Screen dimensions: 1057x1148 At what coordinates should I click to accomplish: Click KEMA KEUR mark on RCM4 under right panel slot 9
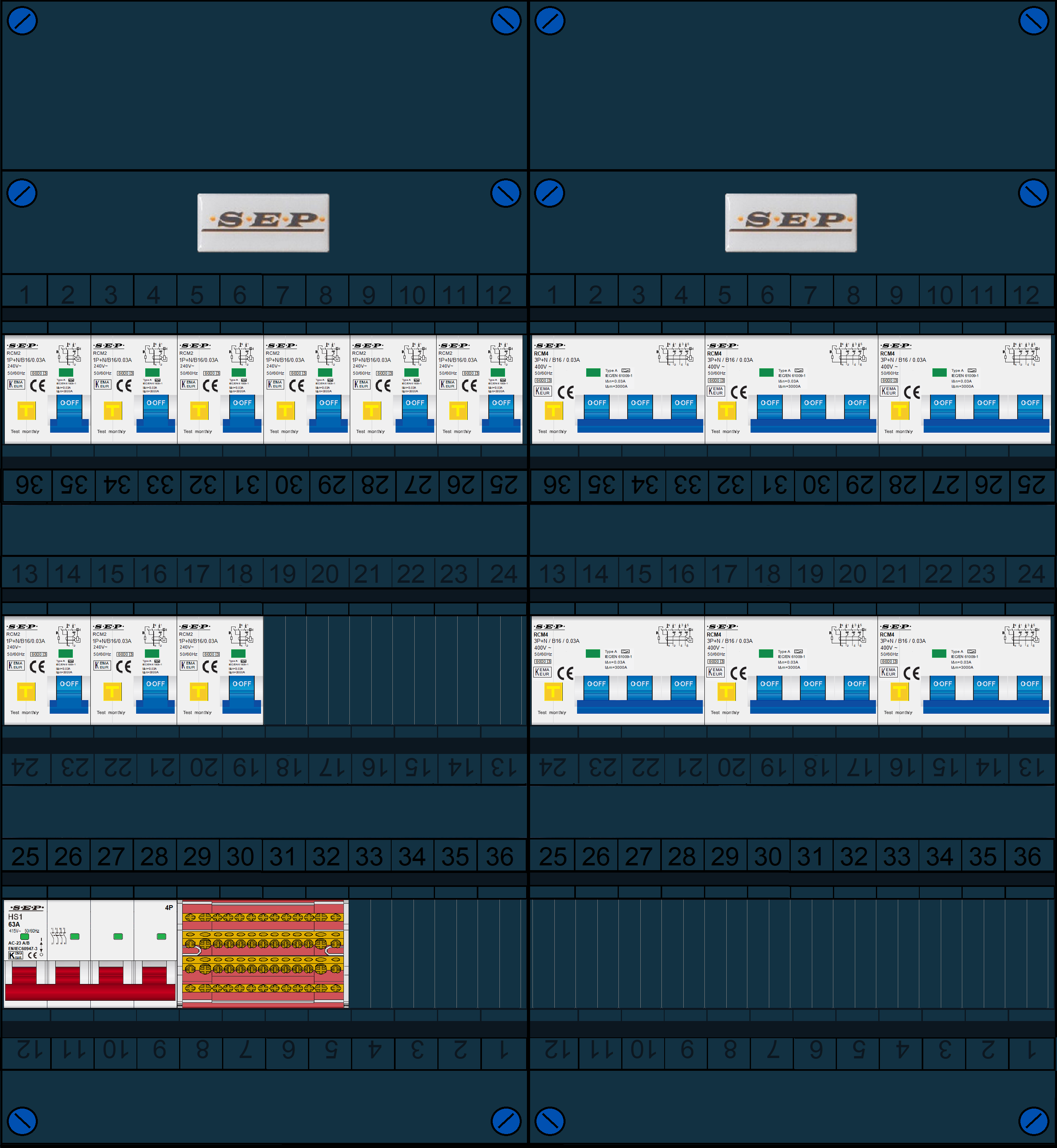[889, 391]
